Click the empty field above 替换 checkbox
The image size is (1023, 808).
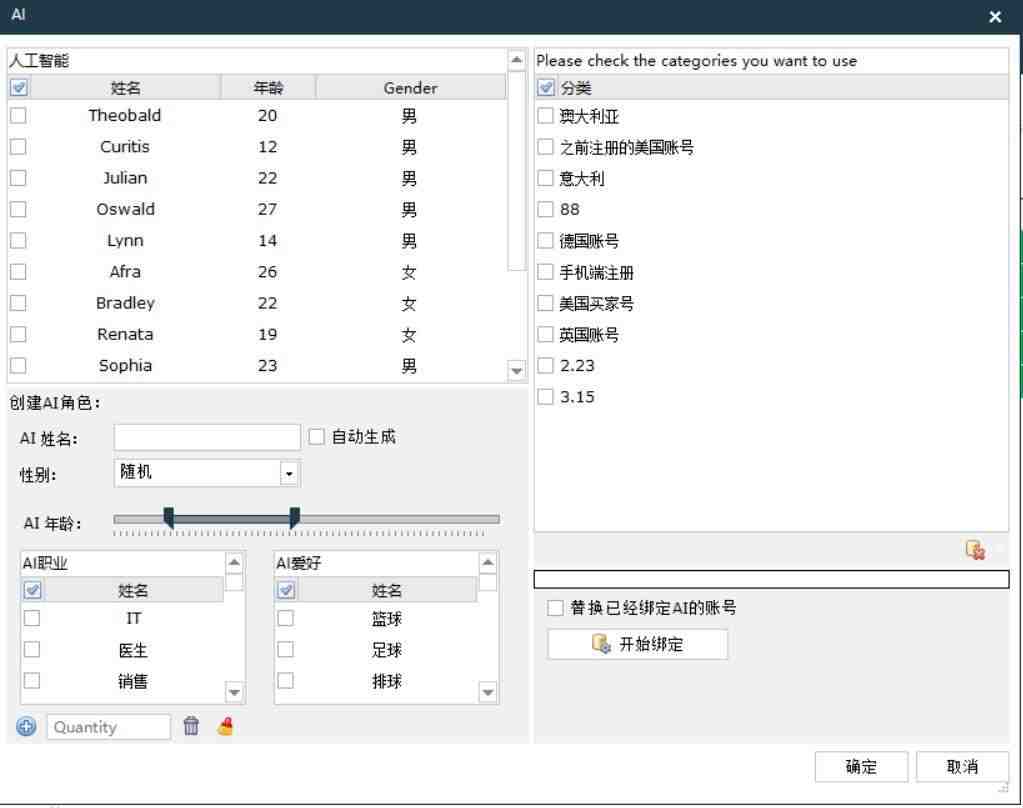click(771, 579)
